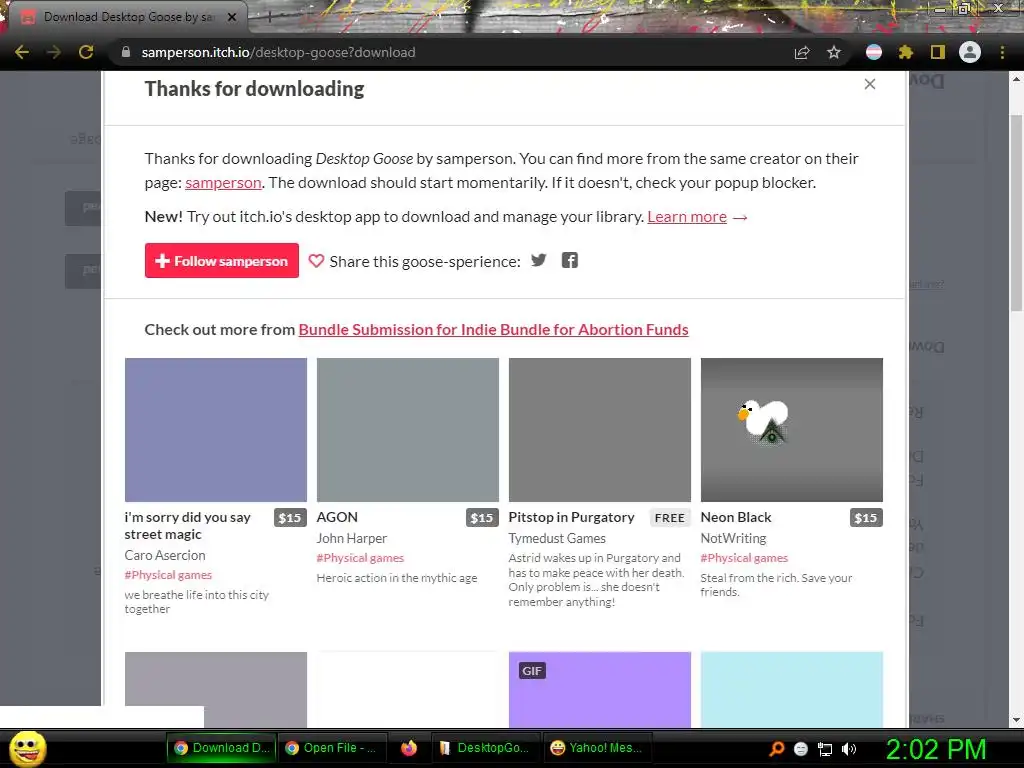The height and width of the screenshot is (768, 1024).
Task: Open the Indie Bundle for Abortion Funds link
Action: [x=494, y=330]
